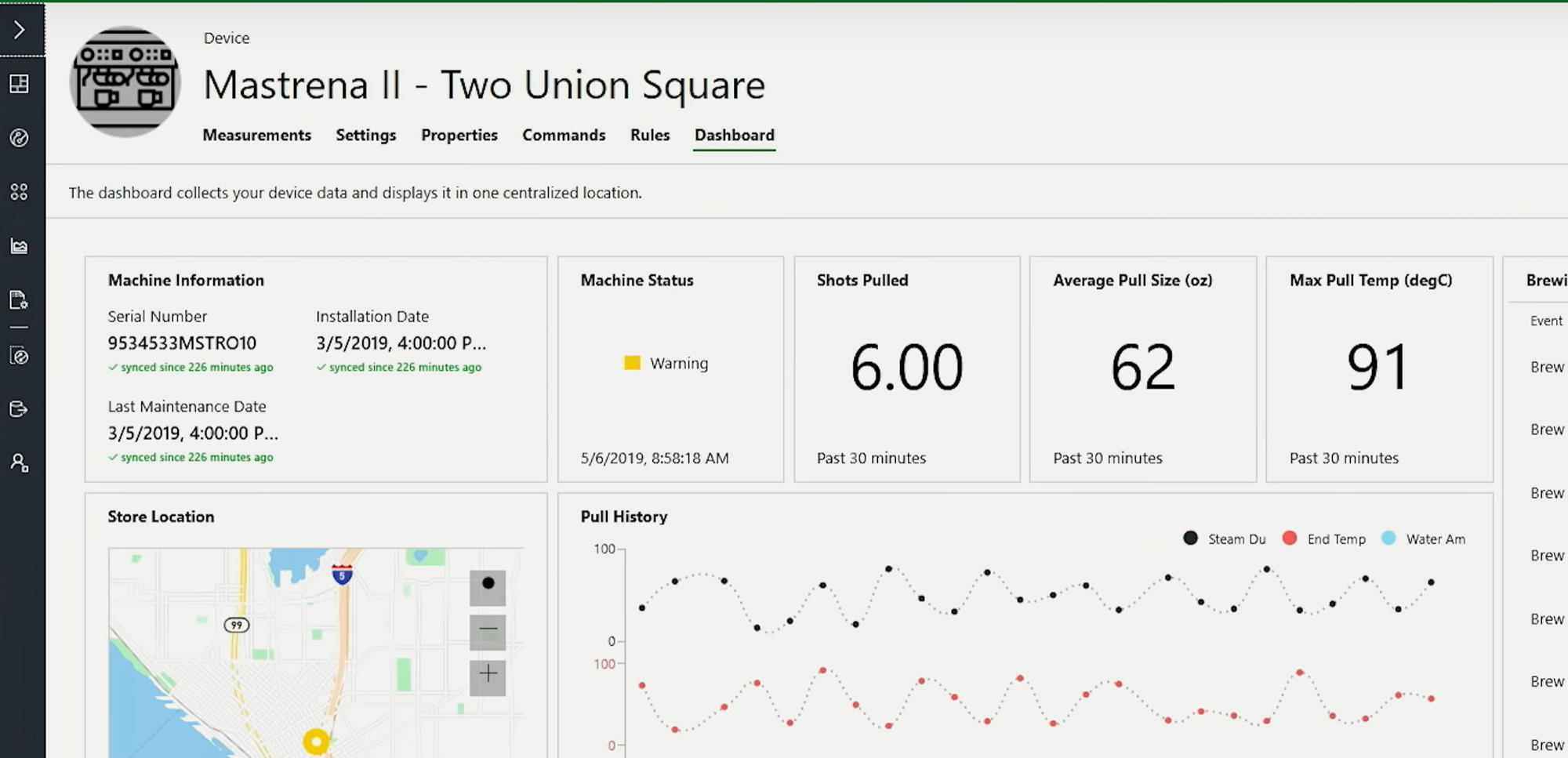Open Continuous Data Export icon in sidebar
The image size is (1568, 758).
20,409
